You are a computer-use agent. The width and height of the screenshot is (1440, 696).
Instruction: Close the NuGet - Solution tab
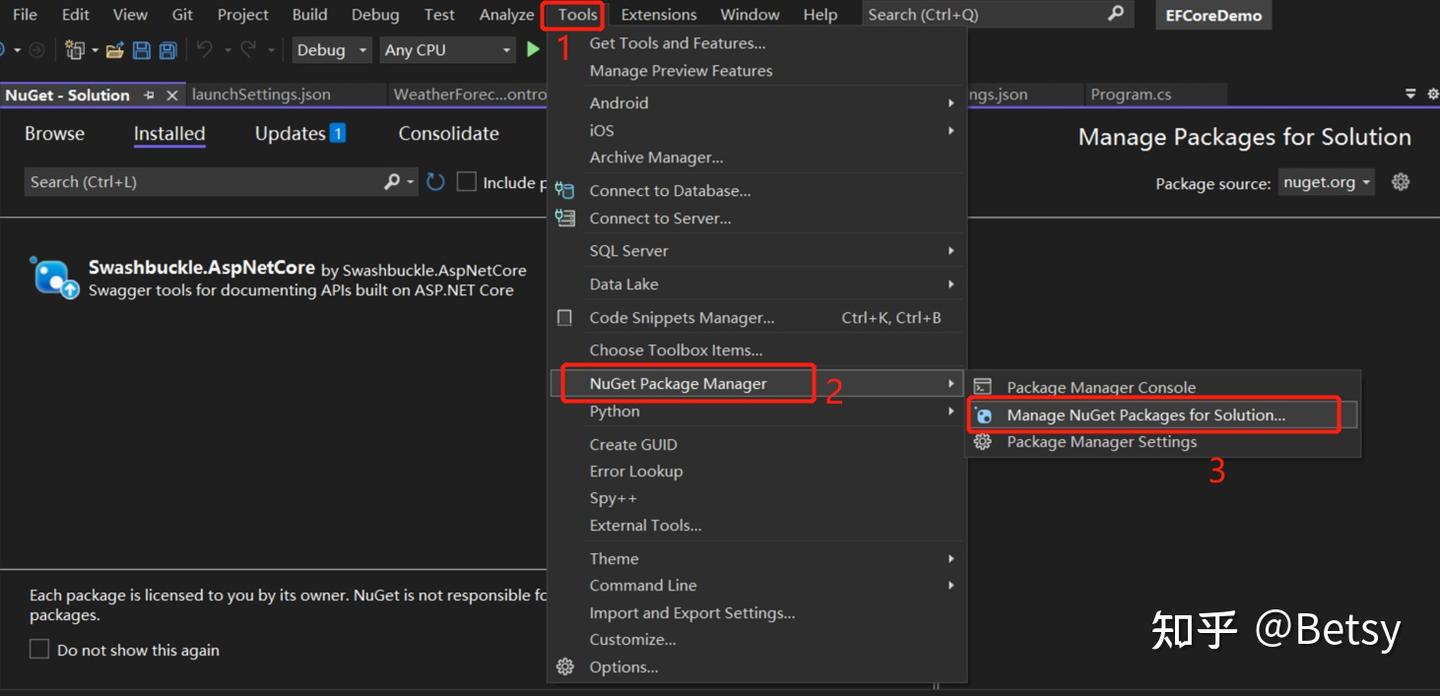[172, 95]
